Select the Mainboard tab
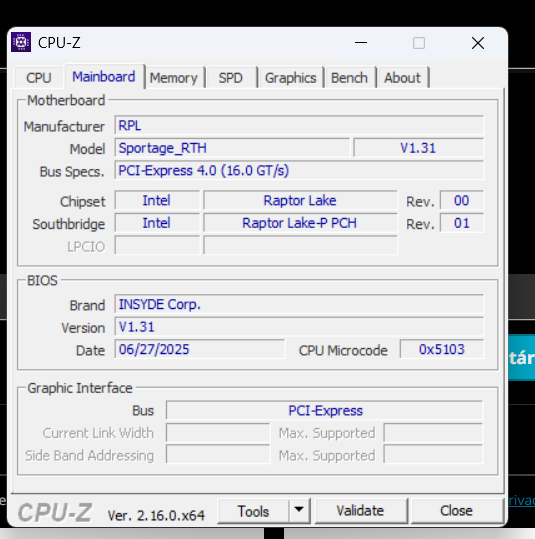The image size is (535, 539). coord(104,77)
